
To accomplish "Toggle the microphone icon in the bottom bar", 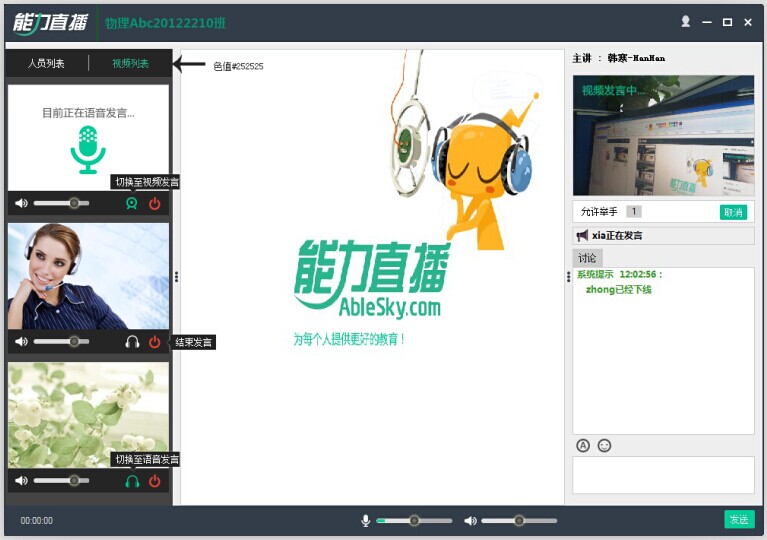I will tap(366, 520).
